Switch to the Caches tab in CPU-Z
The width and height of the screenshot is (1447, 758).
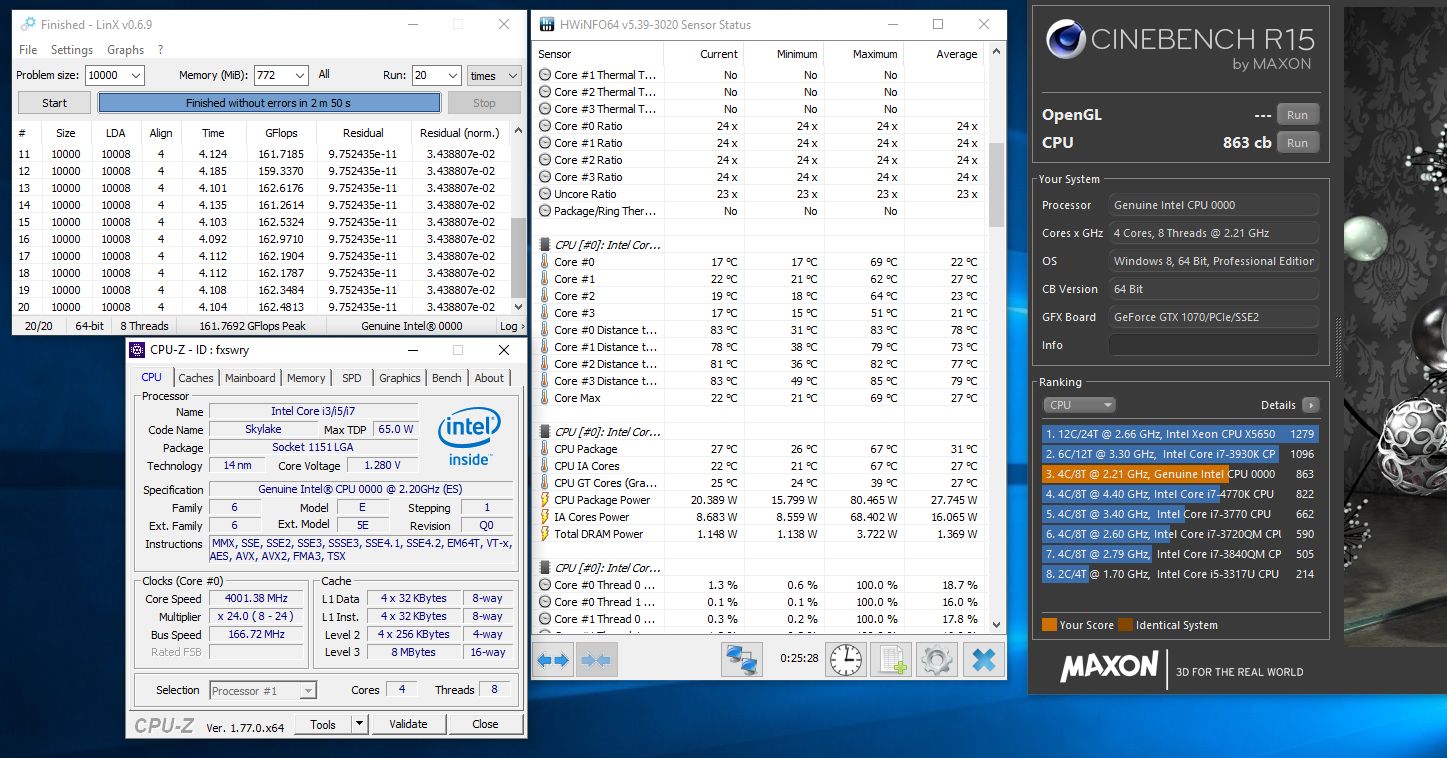point(196,378)
